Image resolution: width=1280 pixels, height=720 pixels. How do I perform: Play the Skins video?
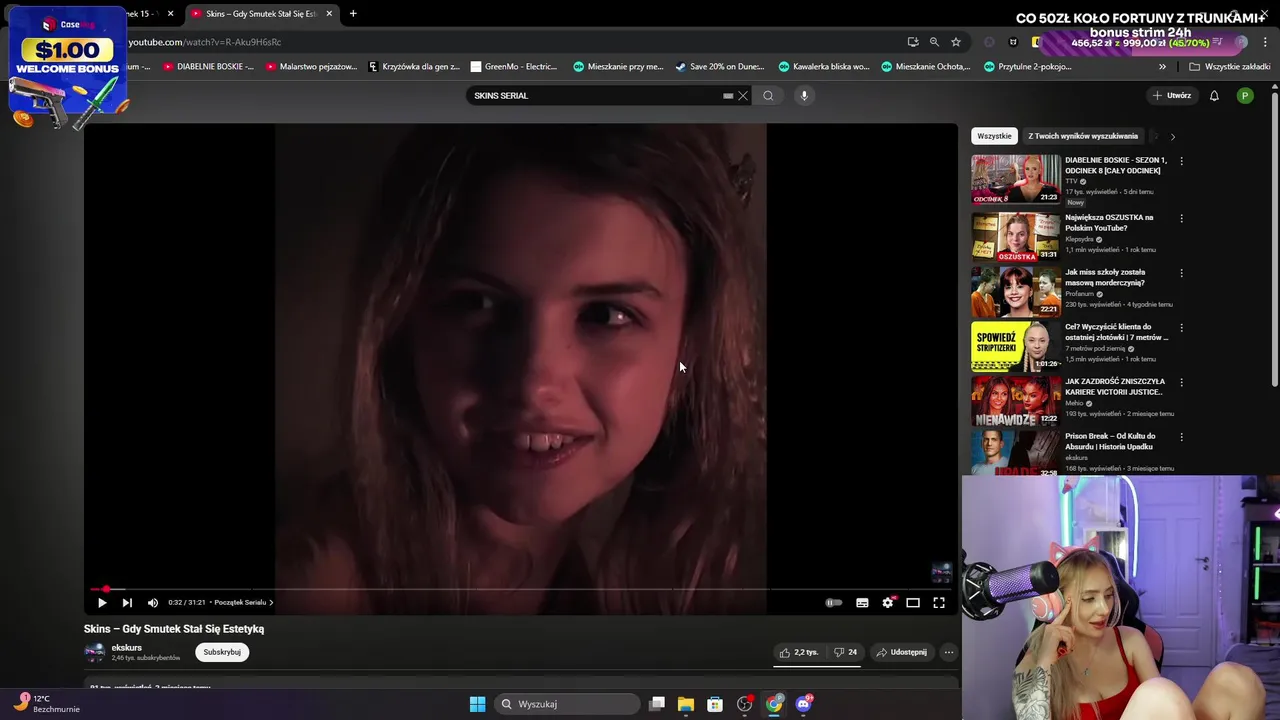point(102,602)
